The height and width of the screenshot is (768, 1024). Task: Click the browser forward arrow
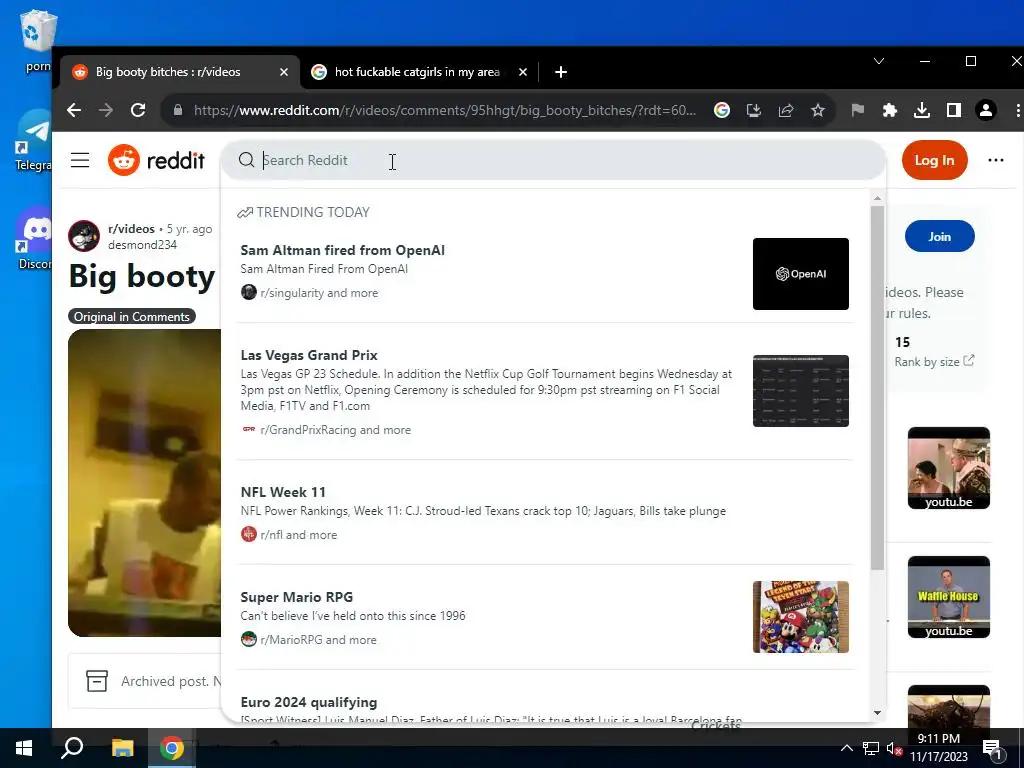[x=106, y=110]
